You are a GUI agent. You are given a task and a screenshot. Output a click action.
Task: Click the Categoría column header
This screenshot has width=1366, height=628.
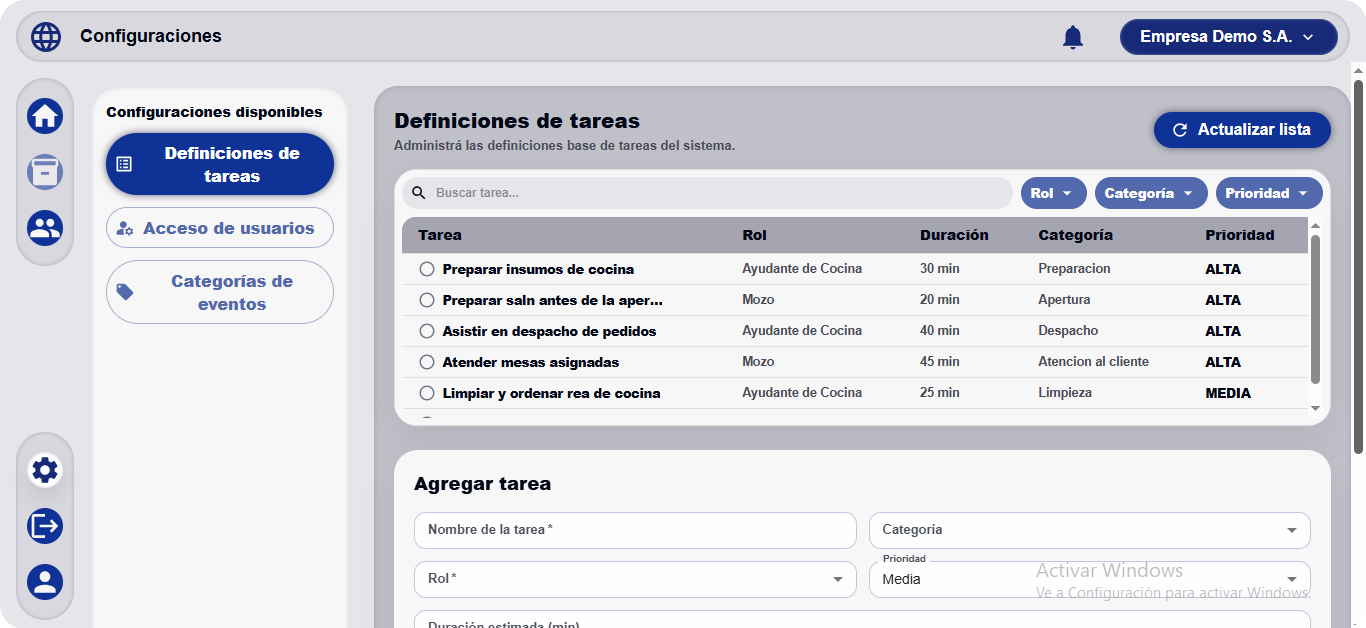click(1075, 235)
